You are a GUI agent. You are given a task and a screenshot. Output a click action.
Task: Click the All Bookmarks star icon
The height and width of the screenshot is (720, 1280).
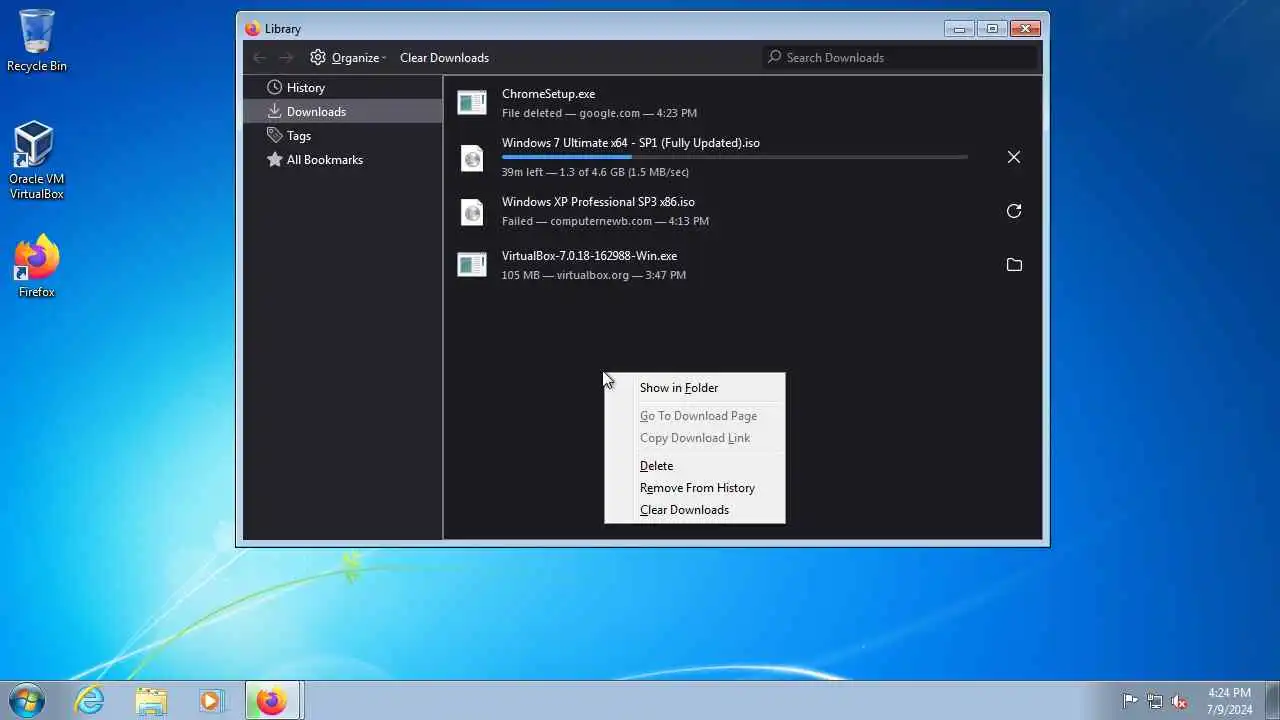(274, 159)
